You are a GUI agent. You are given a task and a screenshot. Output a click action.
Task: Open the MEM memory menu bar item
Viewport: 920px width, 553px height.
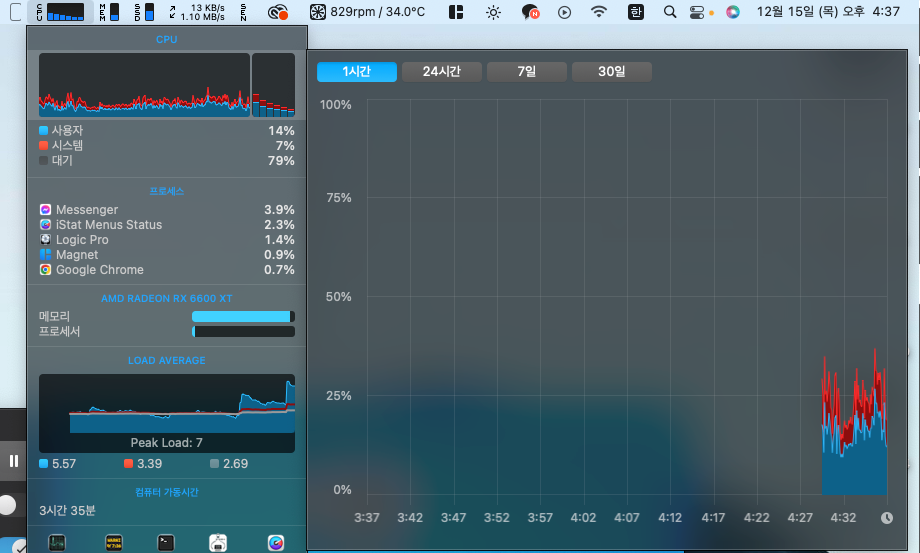pos(109,12)
